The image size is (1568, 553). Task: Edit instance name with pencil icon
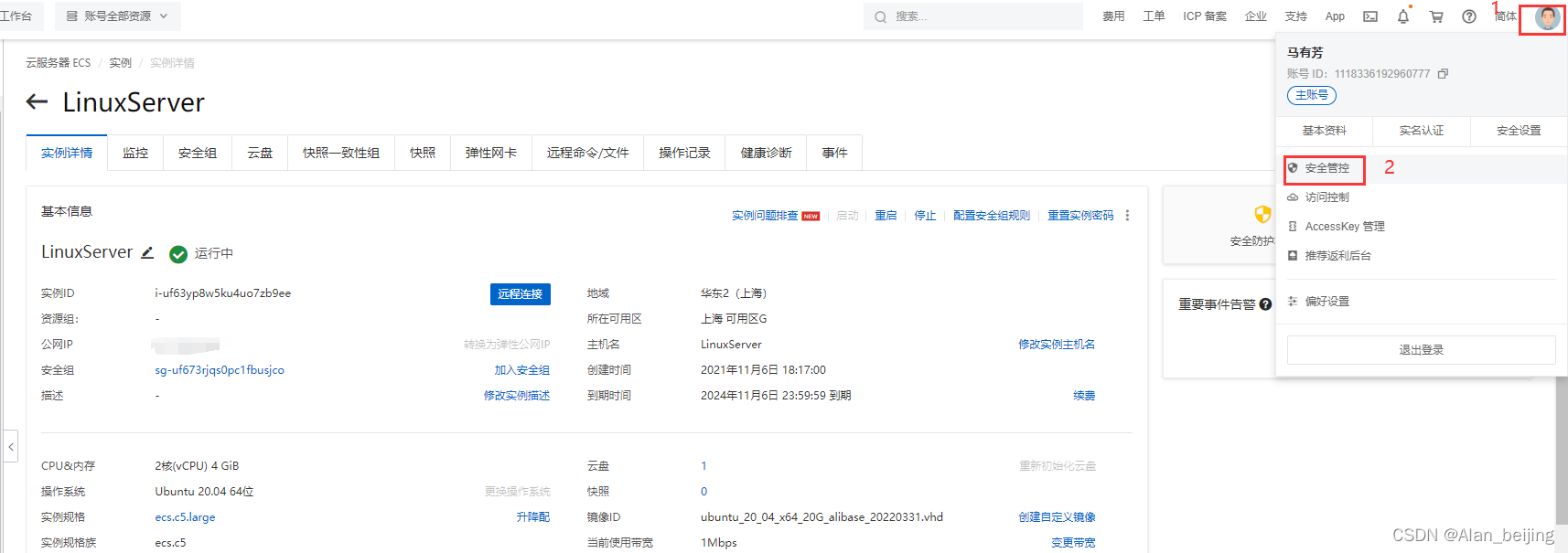pyautogui.click(x=147, y=252)
